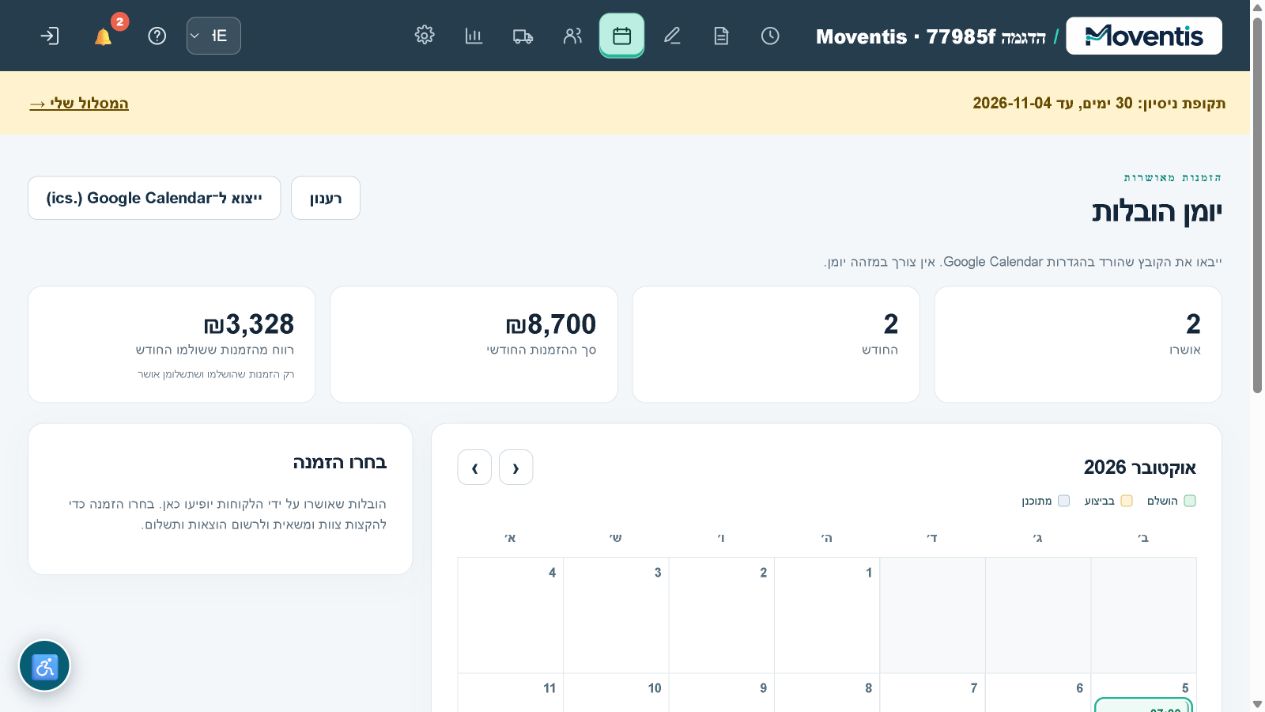Open the team people icon

coord(572,36)
